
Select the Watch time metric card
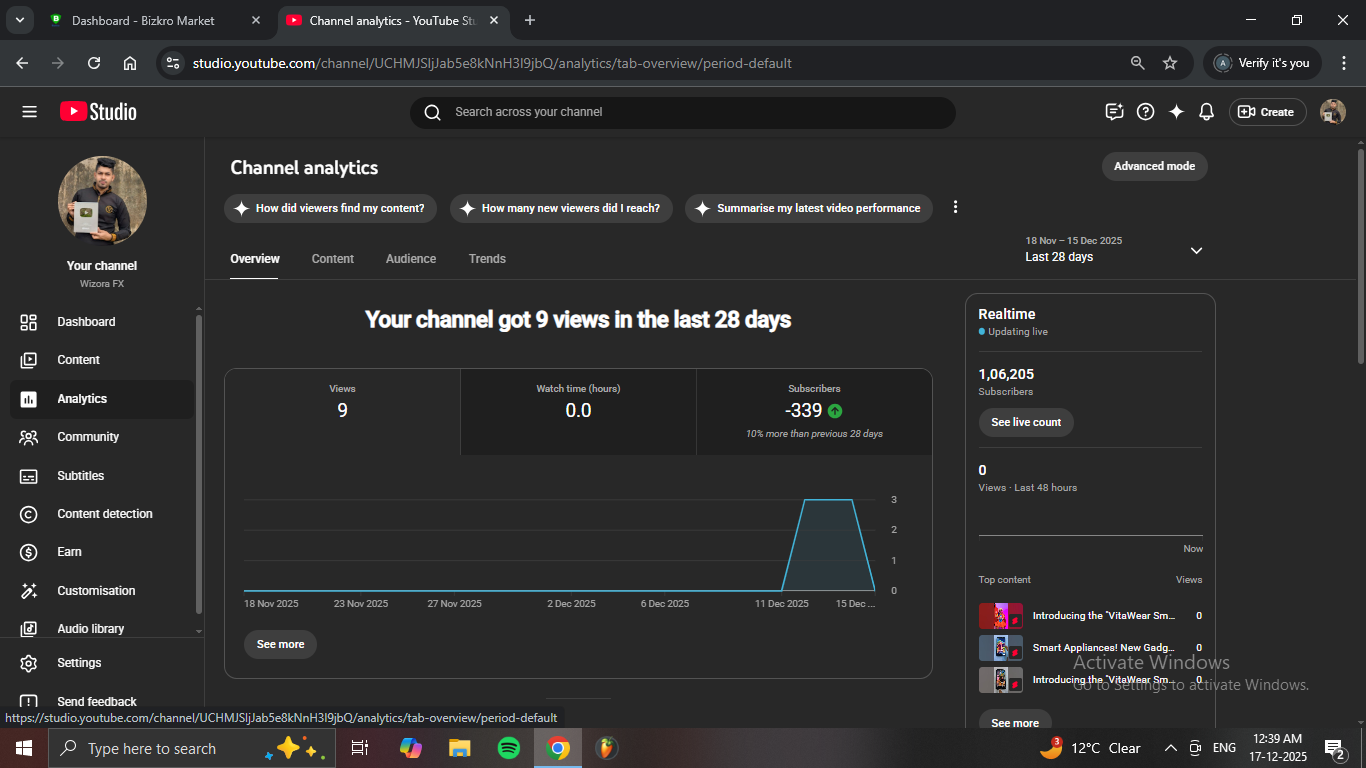point(578,411)
